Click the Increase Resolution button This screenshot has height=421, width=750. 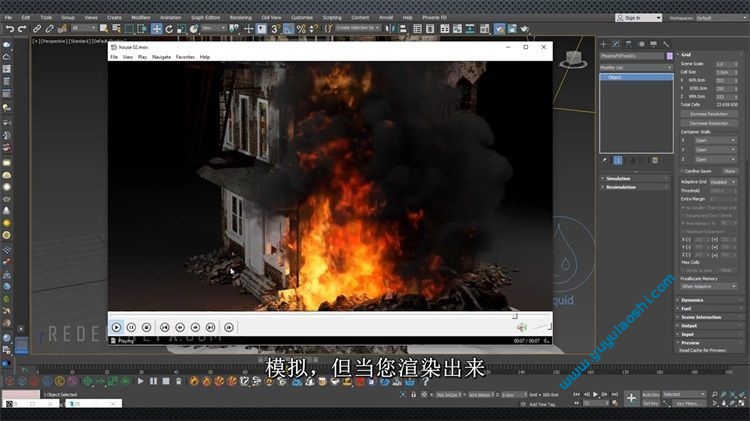click(708, 114)
